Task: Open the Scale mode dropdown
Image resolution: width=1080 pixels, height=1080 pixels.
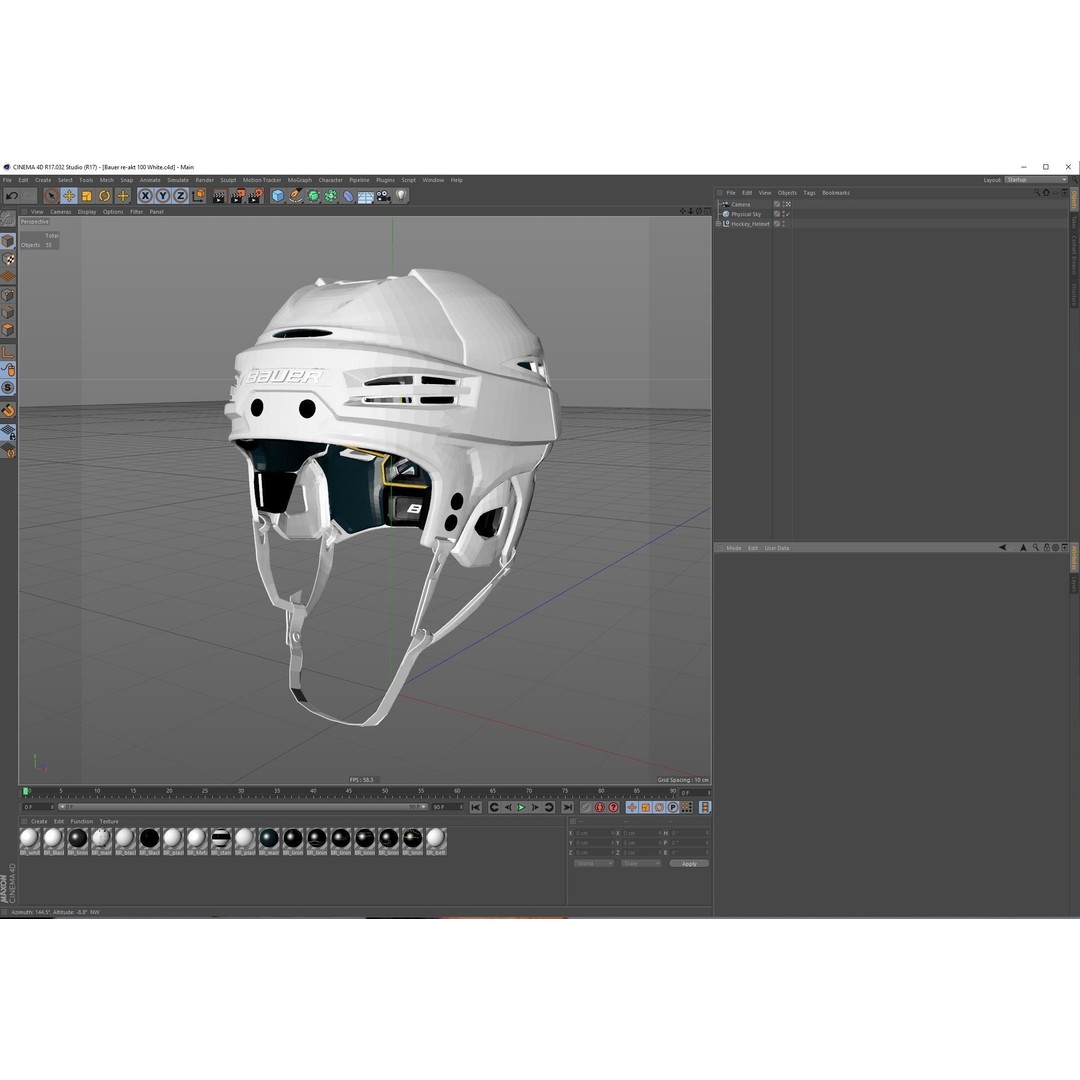Action: pyautogui.click(x=641, y=864)
